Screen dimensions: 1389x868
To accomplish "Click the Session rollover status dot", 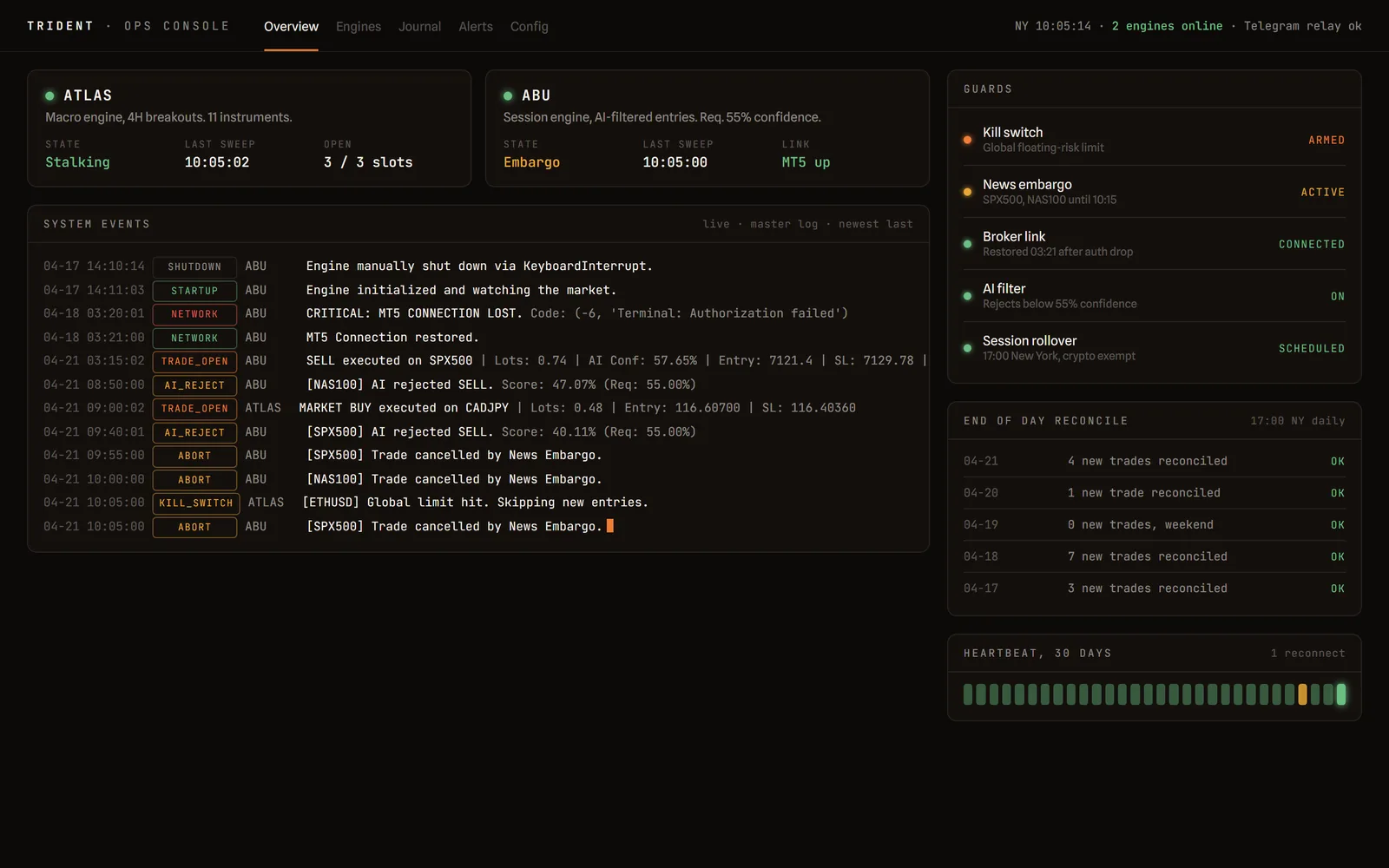I will [967, 348].
